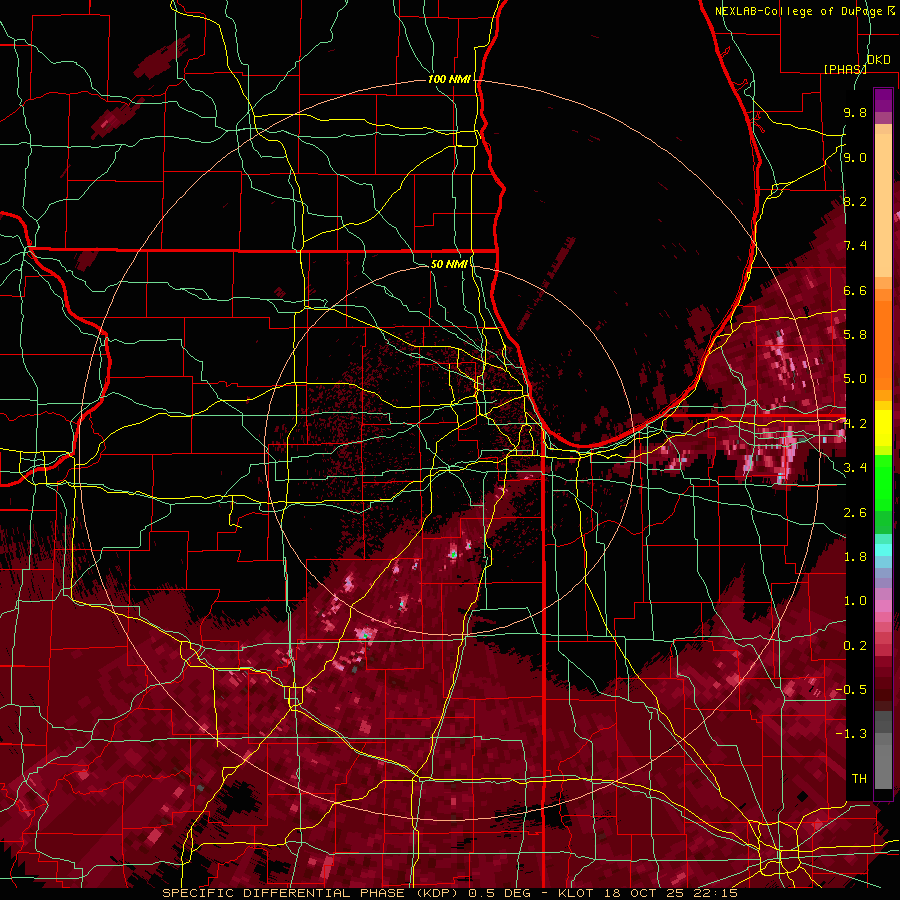This screenshot has height=900, width=900.
Task: Select the peach swatch on the color bar
Action: pos(883,207)
